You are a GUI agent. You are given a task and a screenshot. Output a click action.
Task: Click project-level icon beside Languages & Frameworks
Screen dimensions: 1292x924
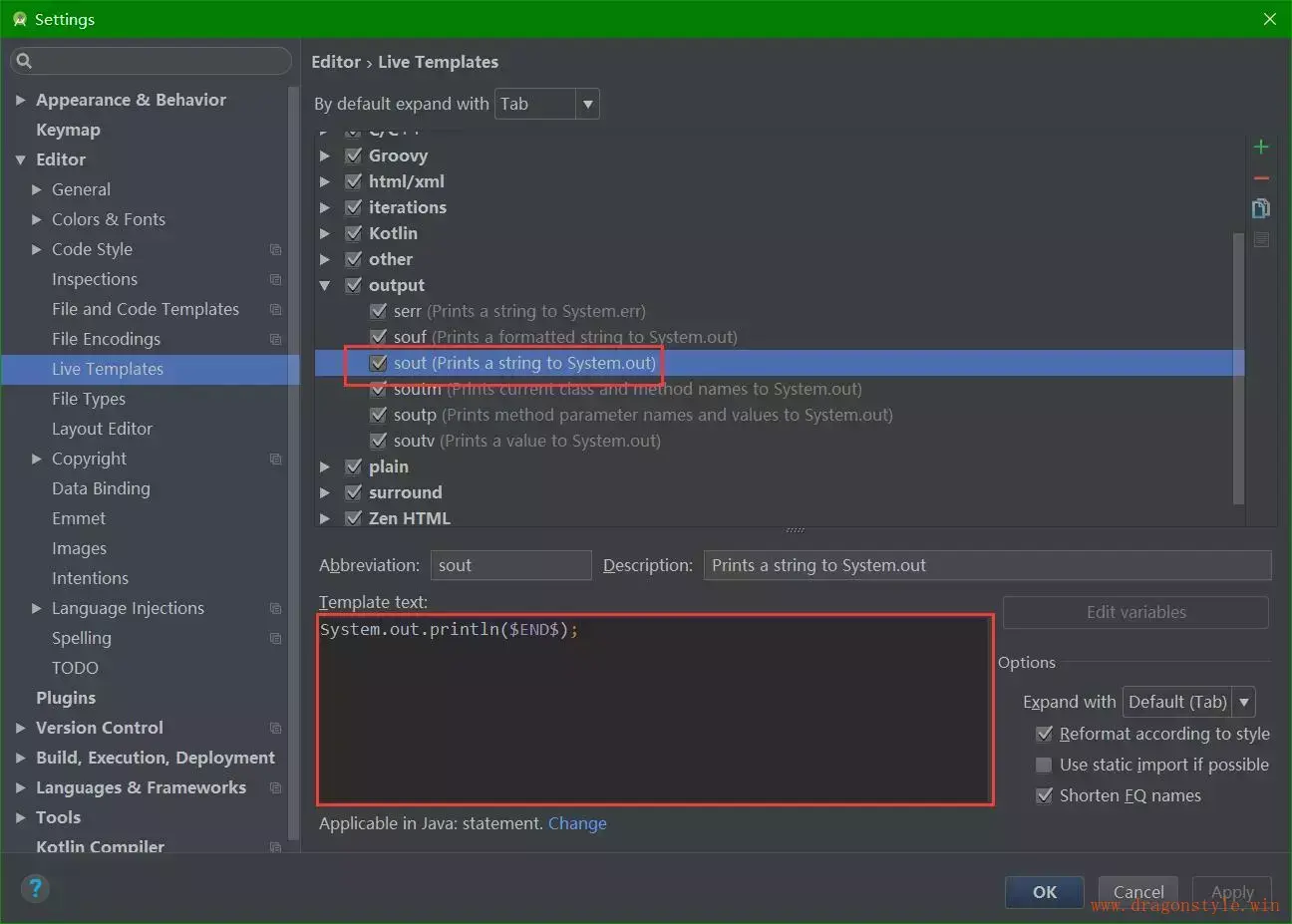[x=275, y=787]
